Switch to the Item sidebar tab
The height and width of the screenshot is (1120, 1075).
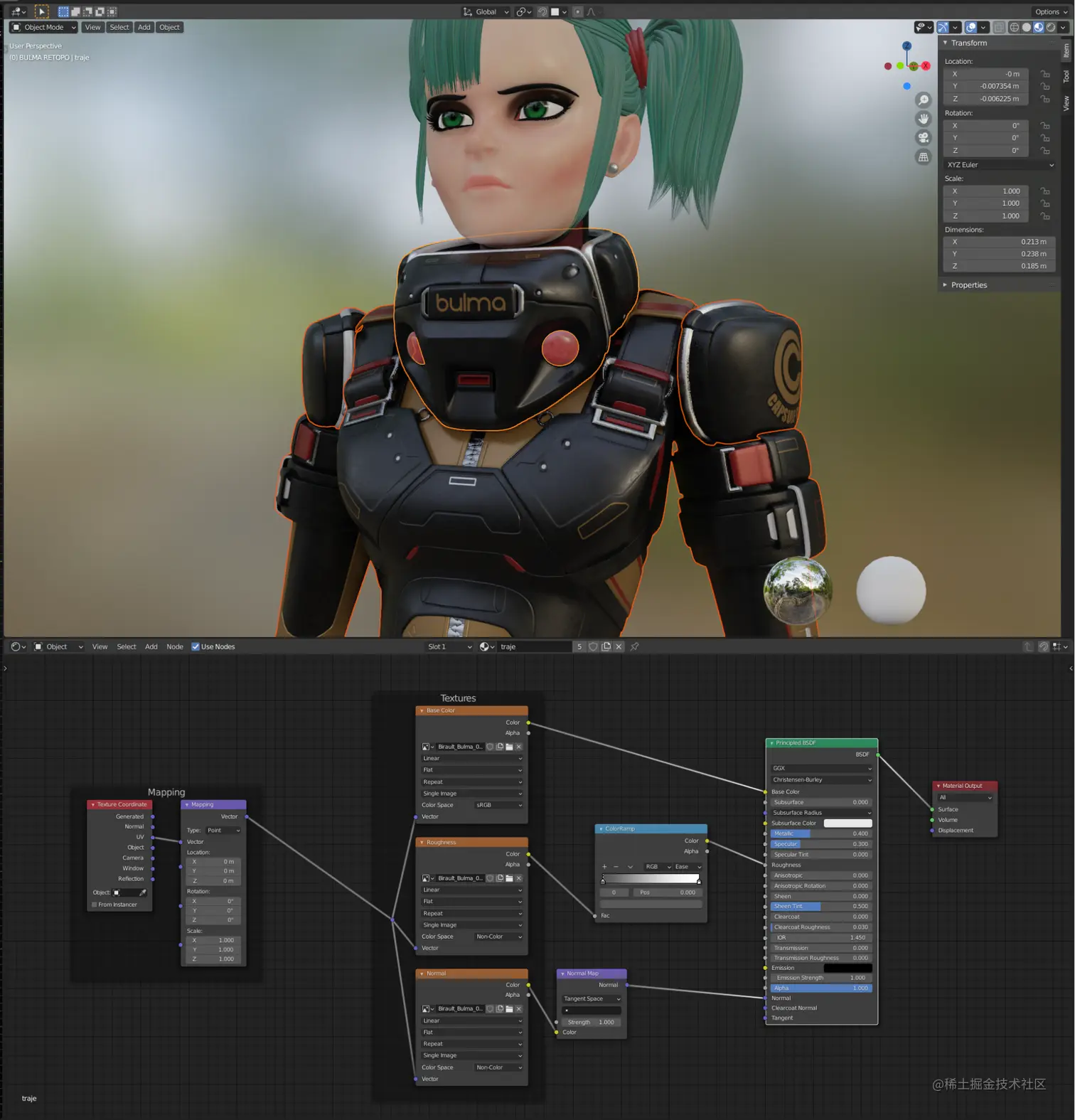pos(1066,50)
